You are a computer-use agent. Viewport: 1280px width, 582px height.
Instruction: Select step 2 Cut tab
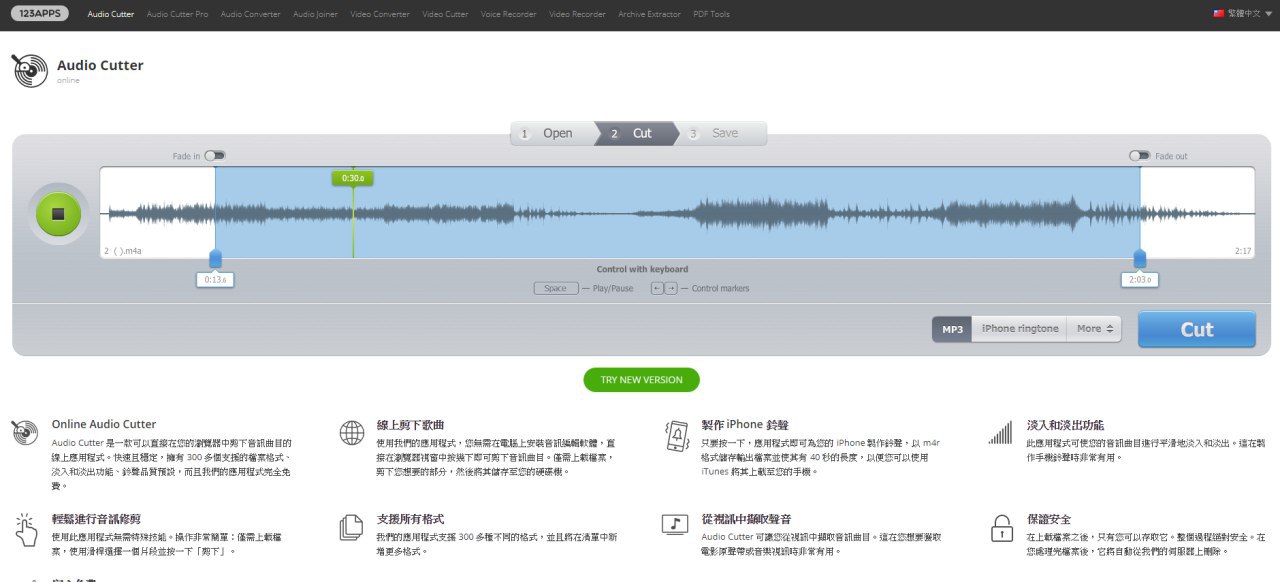pos(636,133)
